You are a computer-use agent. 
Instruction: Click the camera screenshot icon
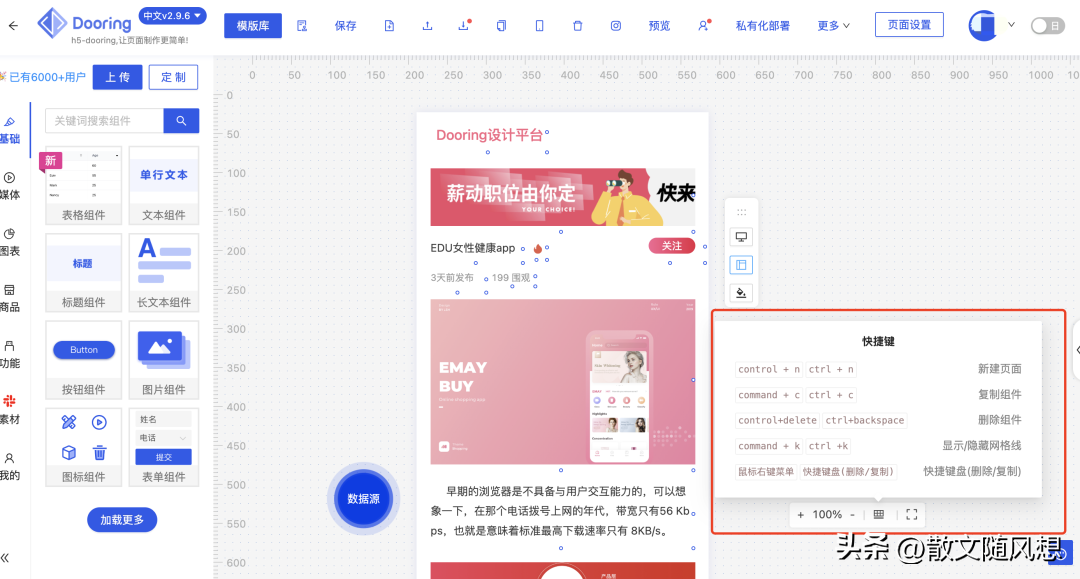coord(616,25)
